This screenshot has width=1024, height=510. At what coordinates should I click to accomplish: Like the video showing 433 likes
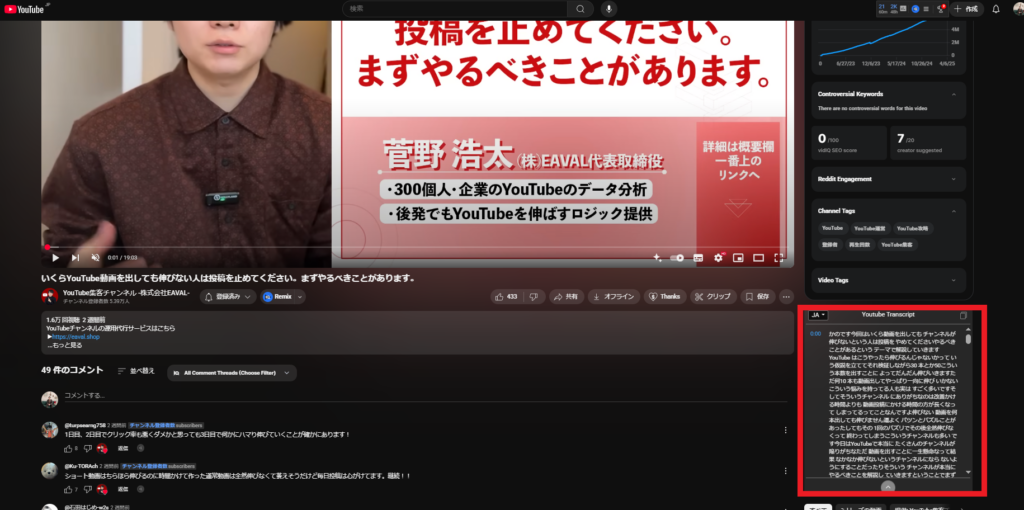(507, 296)
